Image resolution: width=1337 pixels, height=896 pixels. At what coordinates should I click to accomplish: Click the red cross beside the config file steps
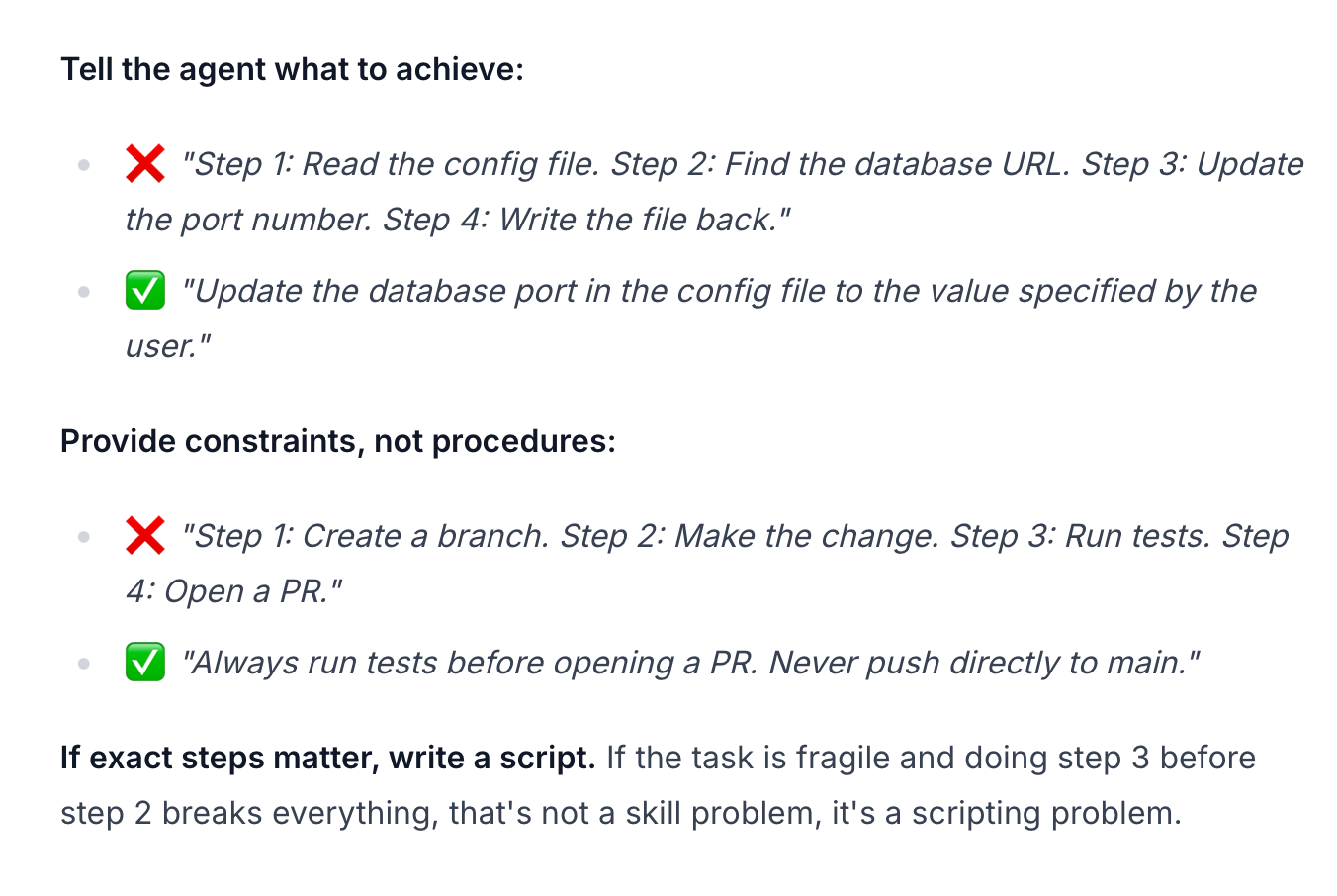coord(144,164)
